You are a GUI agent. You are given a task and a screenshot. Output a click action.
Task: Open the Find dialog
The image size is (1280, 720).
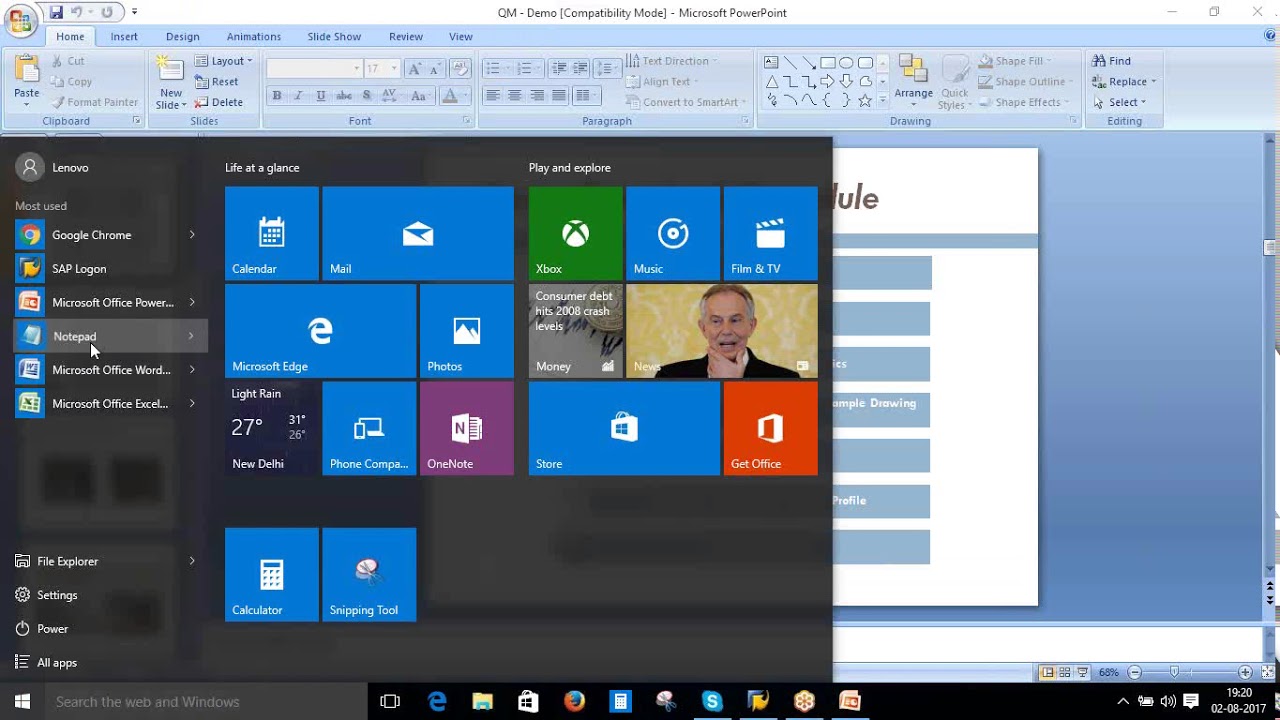1112,61
